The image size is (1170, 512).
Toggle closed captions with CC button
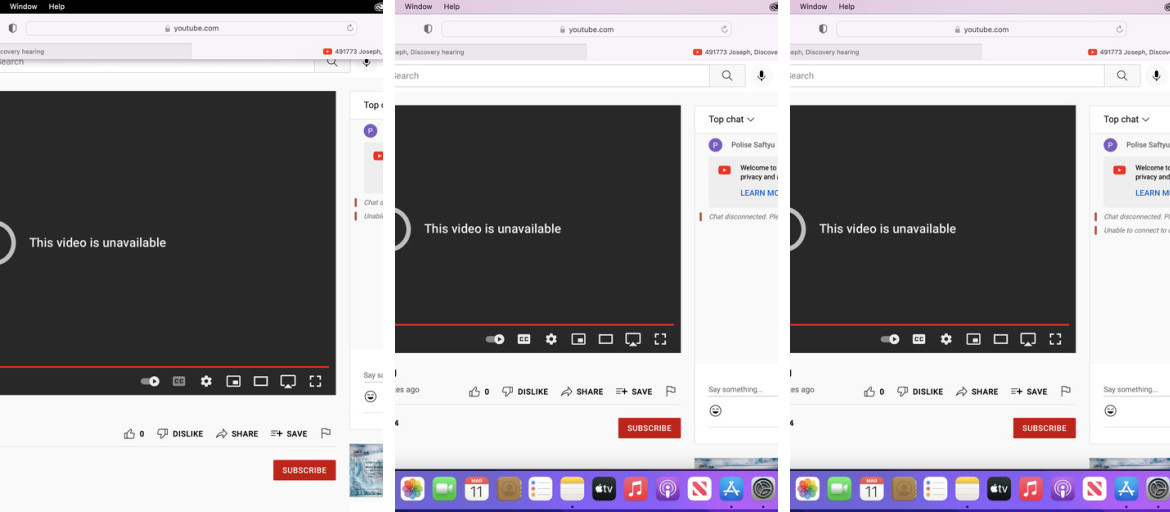click(x=524, y=339)
